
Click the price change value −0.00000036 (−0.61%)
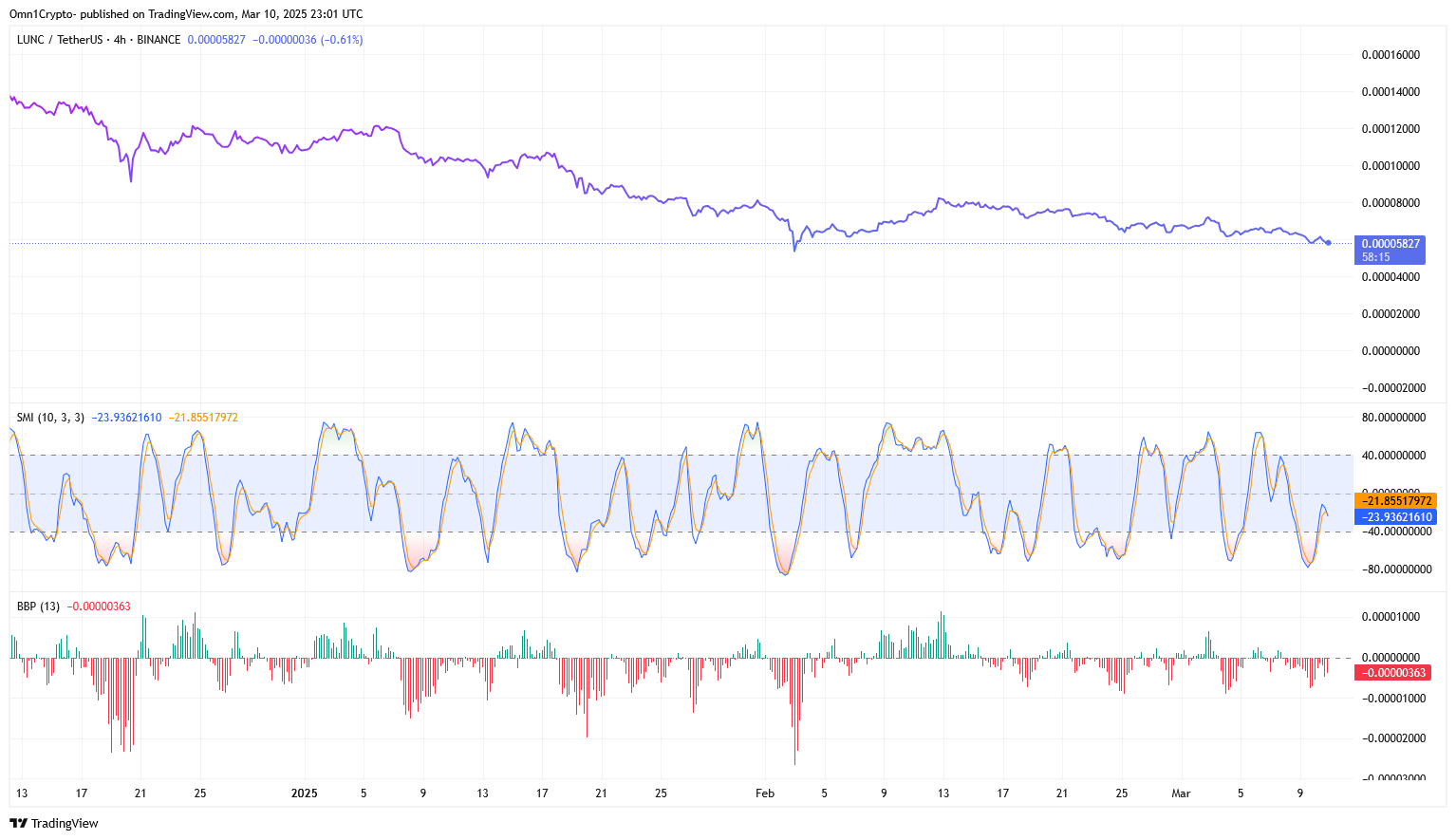(x=308, y=40)
